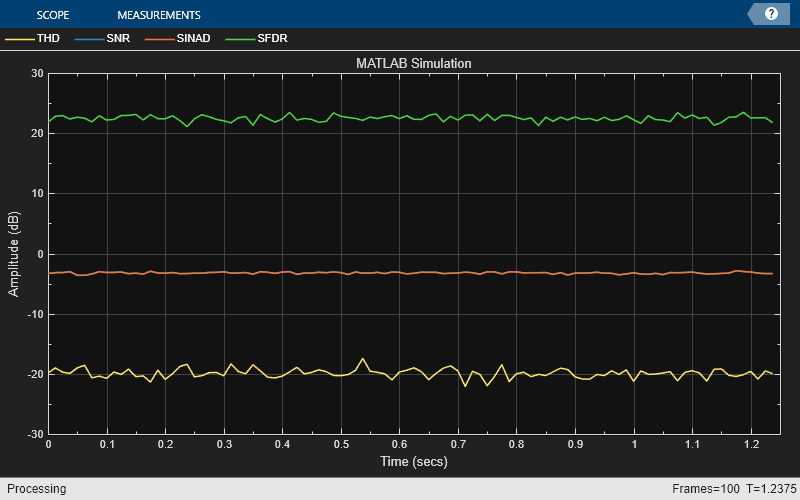Click the orange SINAD legend line swatch
Screen dimensions: 800x500
[x=160, y=39]
